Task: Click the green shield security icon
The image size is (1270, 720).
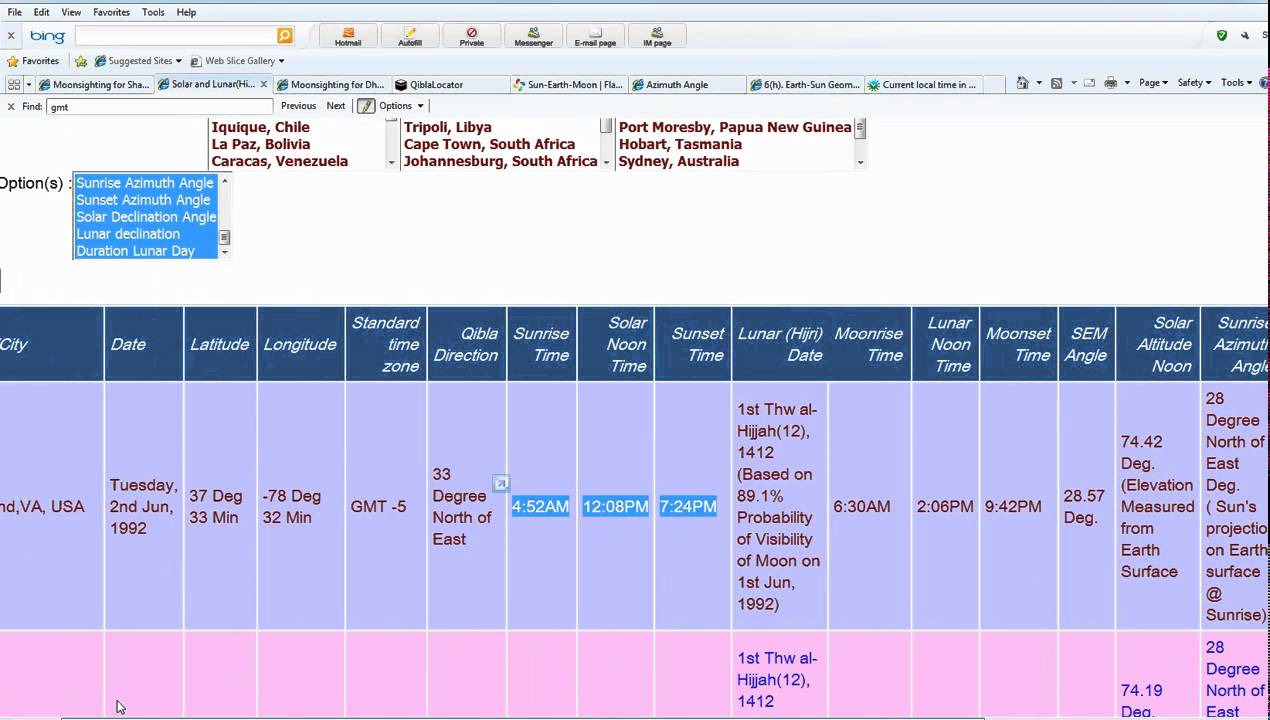Action: pyautogui.click(x=1221, y=35)
